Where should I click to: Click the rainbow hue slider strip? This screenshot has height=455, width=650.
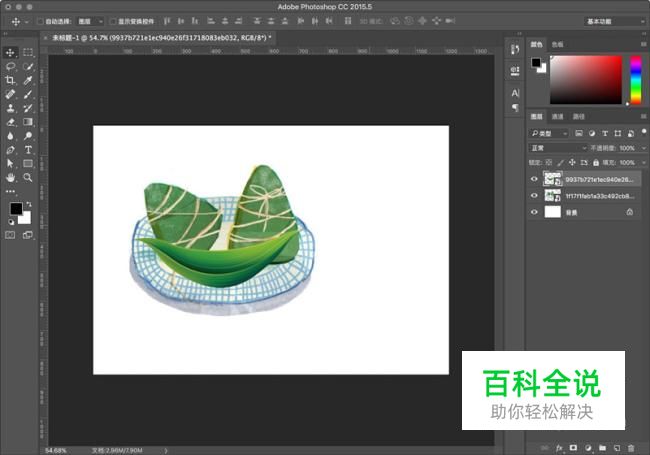(x=635, y=80)
